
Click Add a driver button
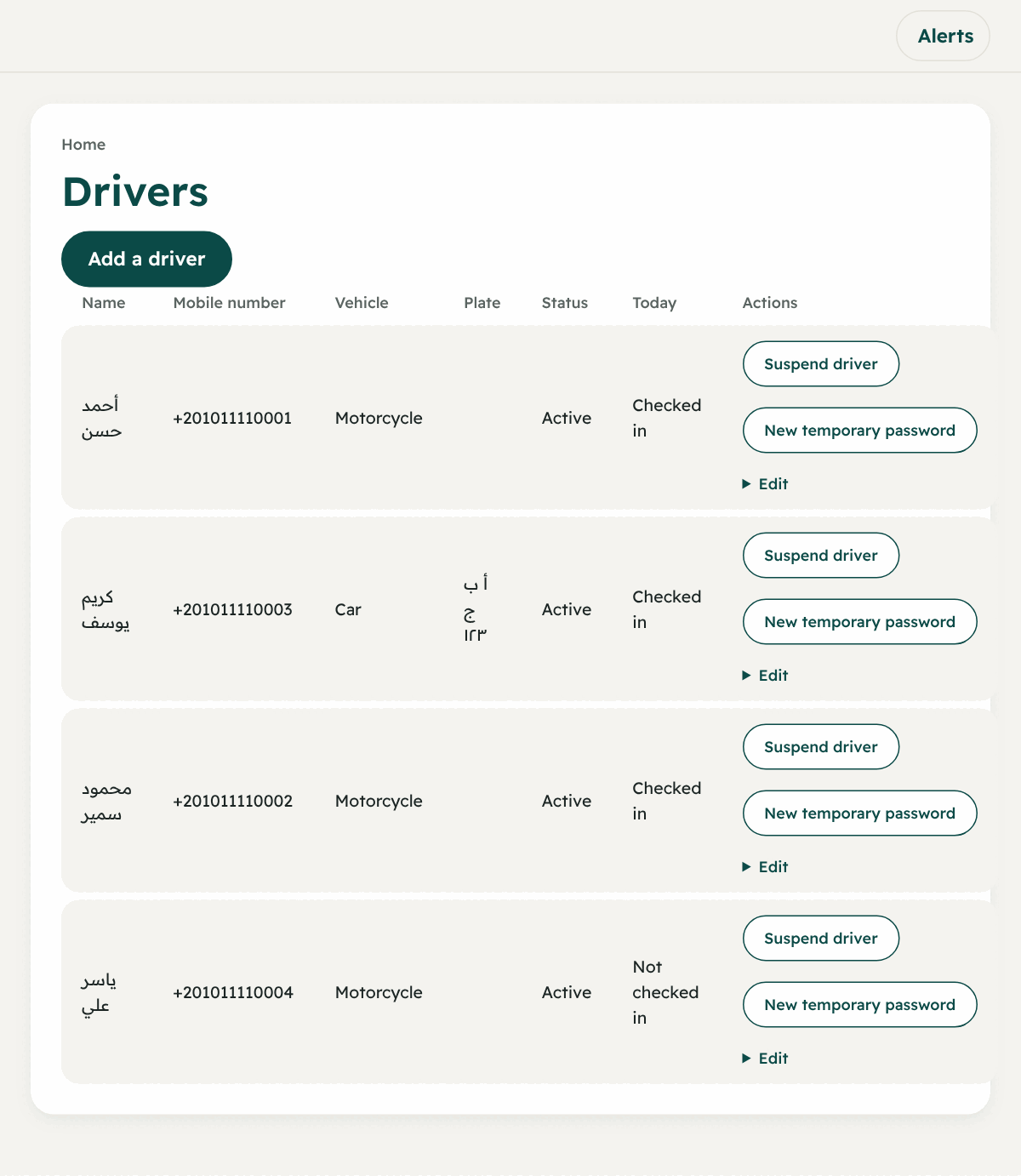tap(146, 259)
